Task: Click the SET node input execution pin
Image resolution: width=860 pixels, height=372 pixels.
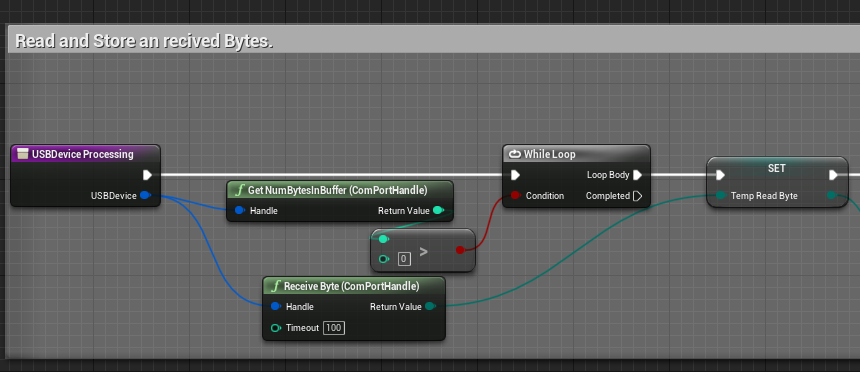Action: pyautogui.click(x=720, y=175)
